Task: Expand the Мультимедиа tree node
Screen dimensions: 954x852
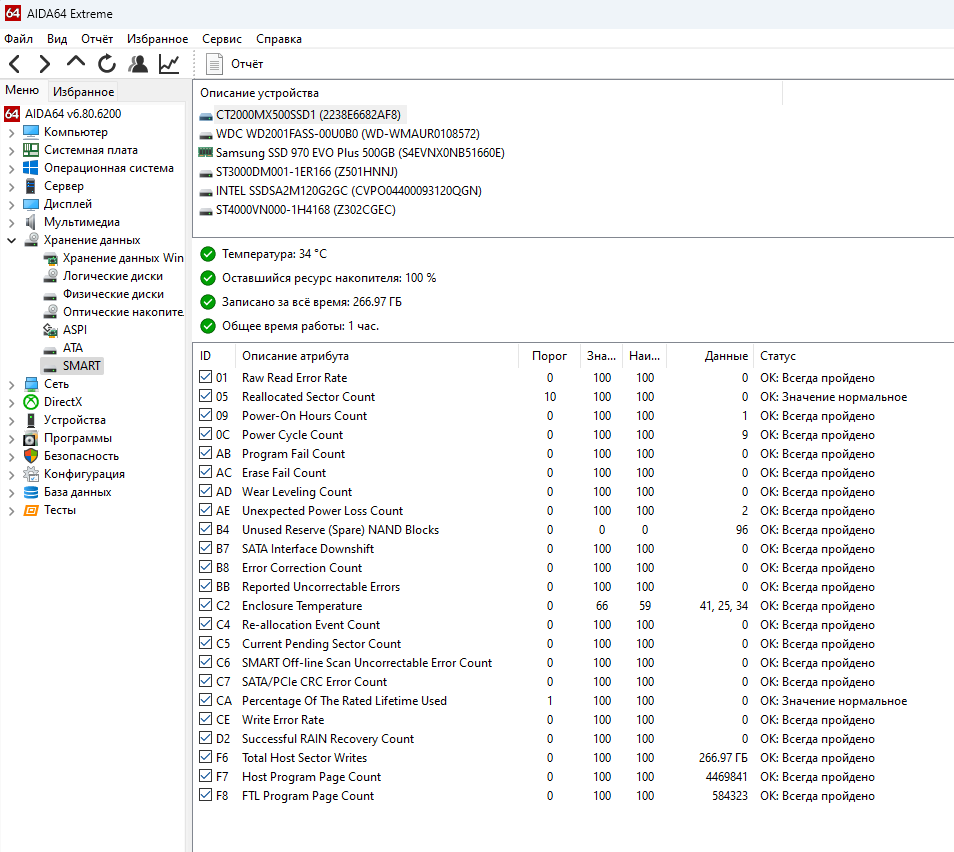Action: (x=11, y=222)
